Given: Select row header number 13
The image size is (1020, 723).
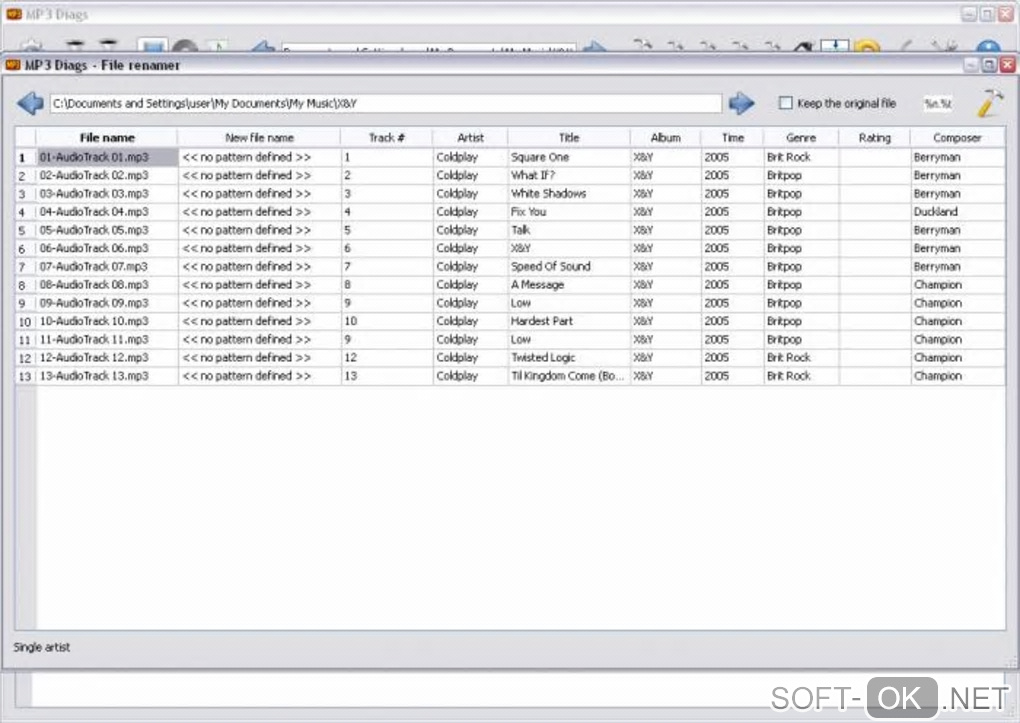Looking at the screenshot, I should point(25,375).
